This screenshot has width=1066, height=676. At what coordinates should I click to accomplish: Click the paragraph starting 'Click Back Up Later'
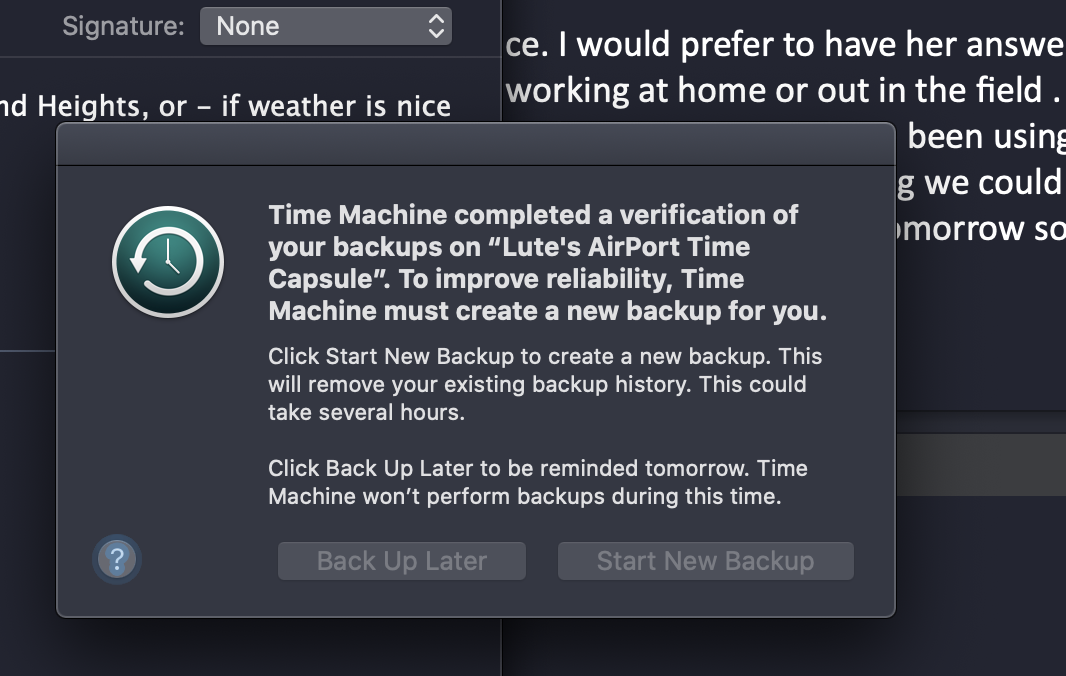click(538, 482)
